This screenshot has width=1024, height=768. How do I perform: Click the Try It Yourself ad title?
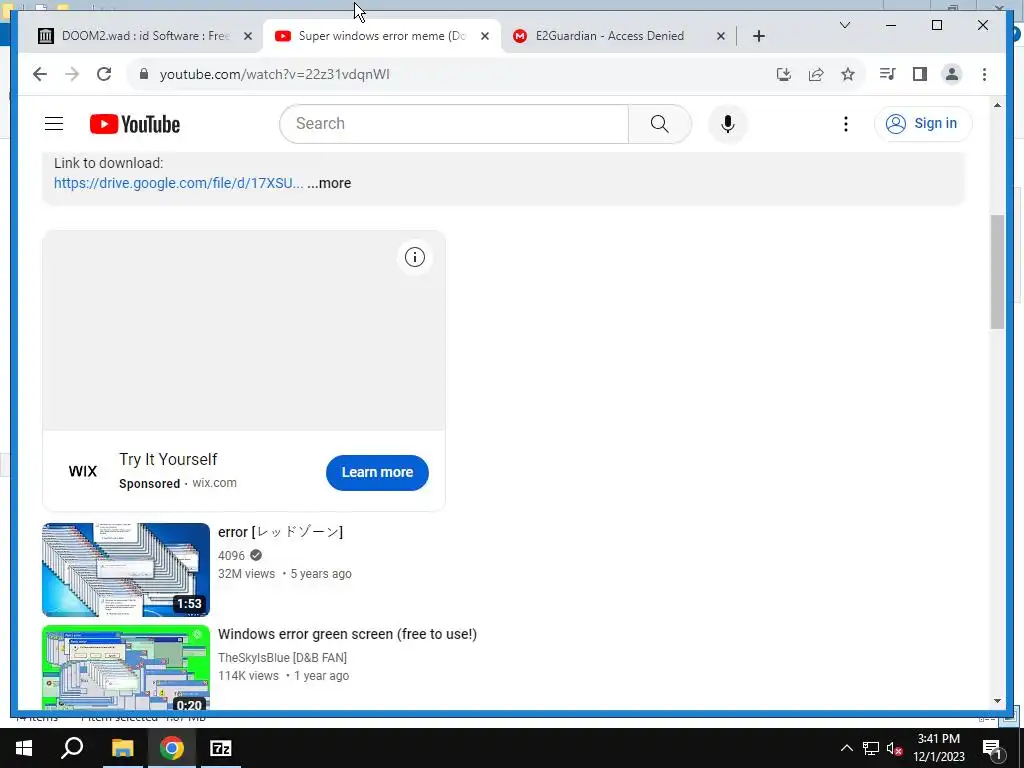pyautogui.click(x=168, y=459)
